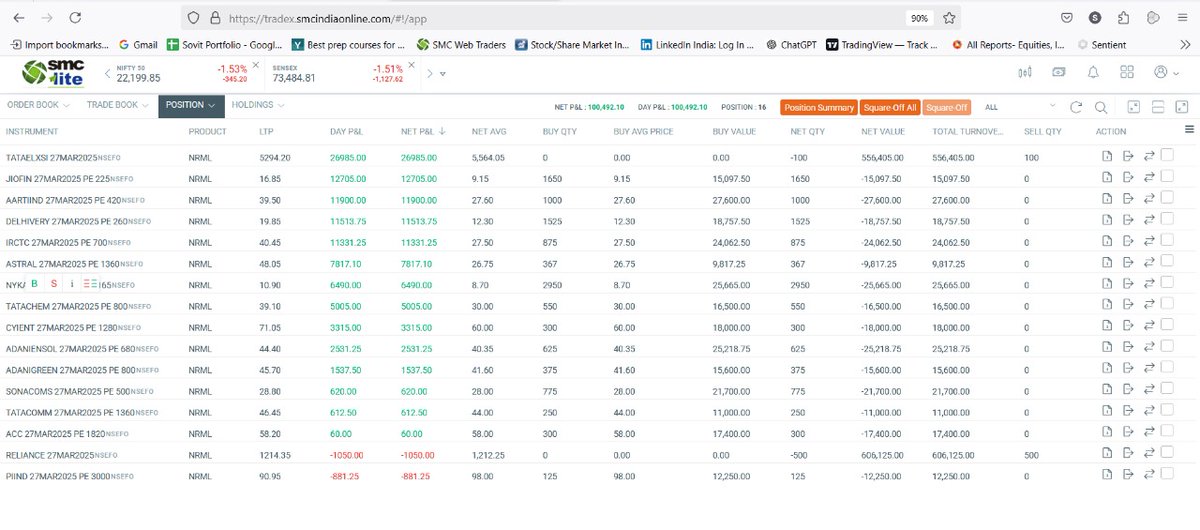
Task: Tick the checkbox for ASTRAL row
Action: (x=1167, y=263)
